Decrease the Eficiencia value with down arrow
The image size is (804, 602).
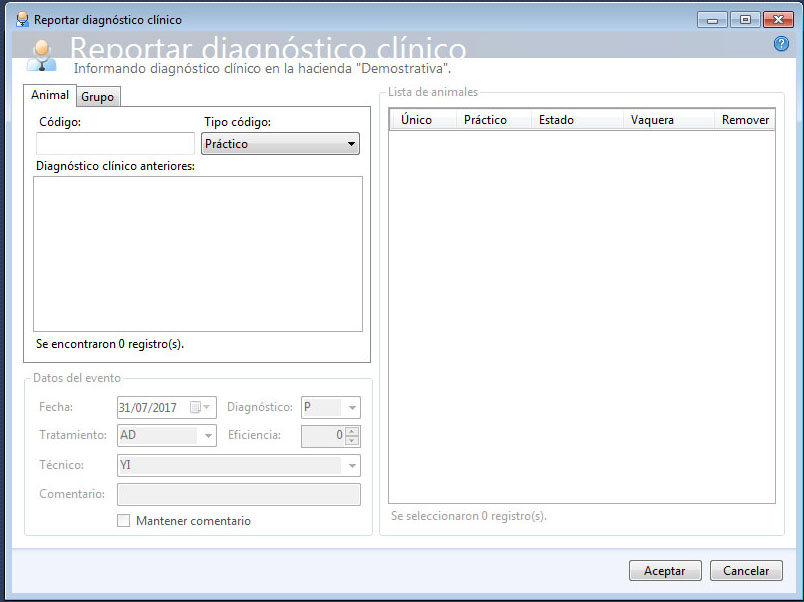[352, 440]
